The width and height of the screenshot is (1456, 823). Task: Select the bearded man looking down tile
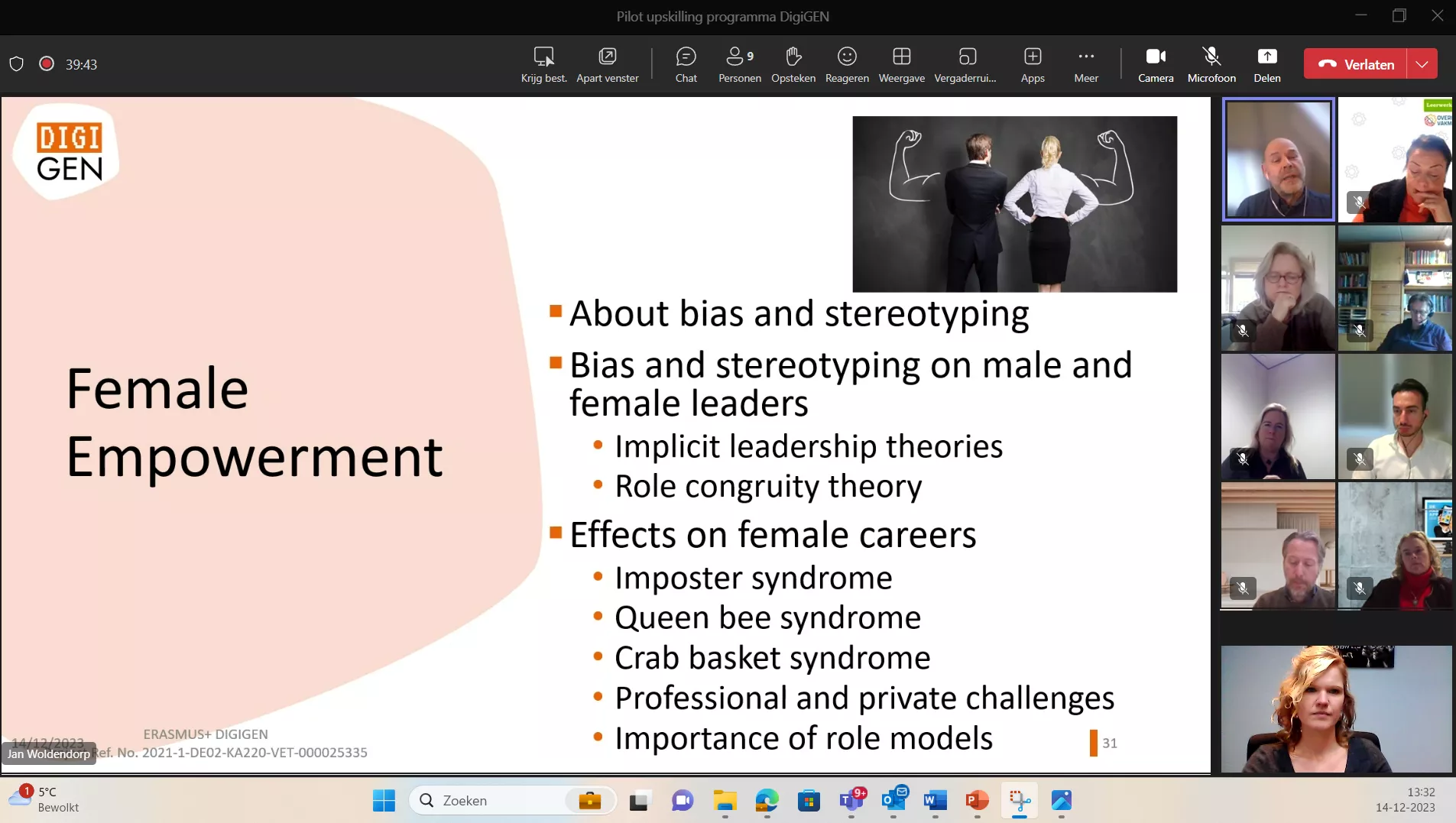coord(1278,545)
